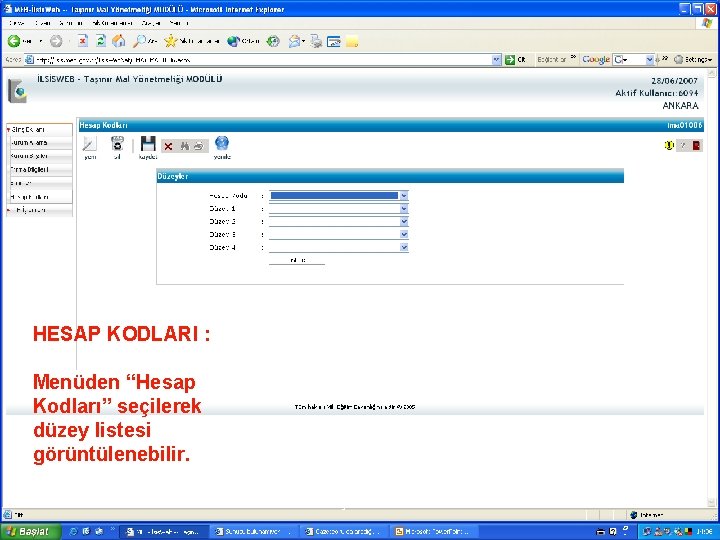
Task: Click the Bağlantılar links toolbar label
Action: click(x=551, y=60)
